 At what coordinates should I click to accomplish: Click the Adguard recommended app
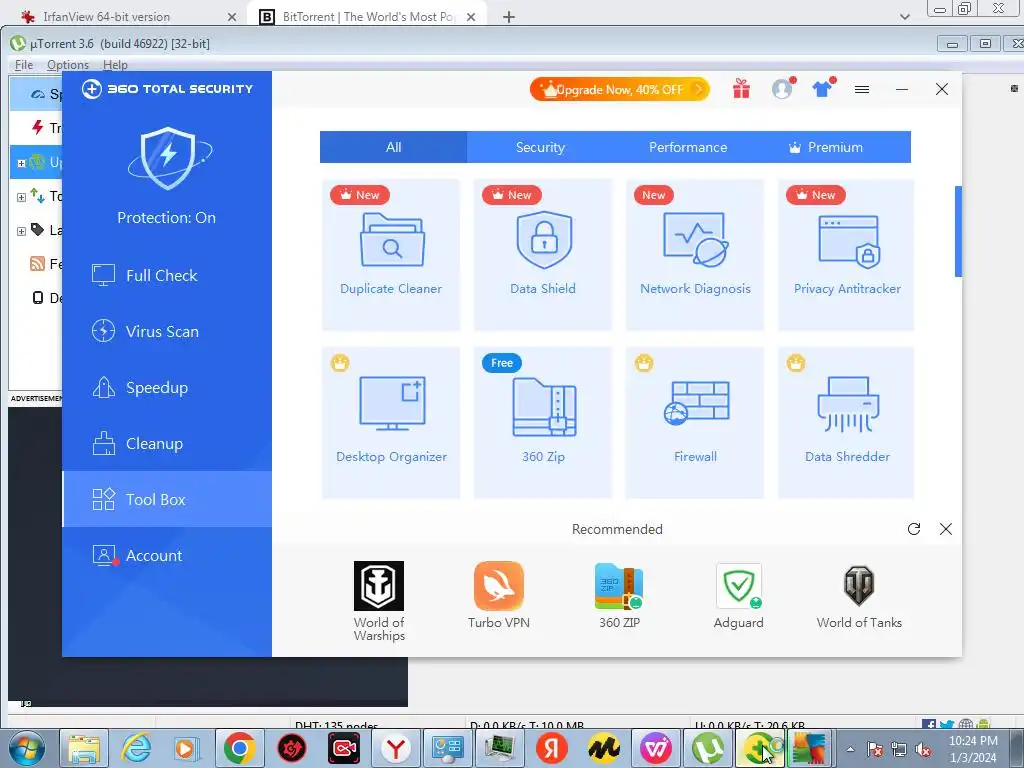[739, 595]
